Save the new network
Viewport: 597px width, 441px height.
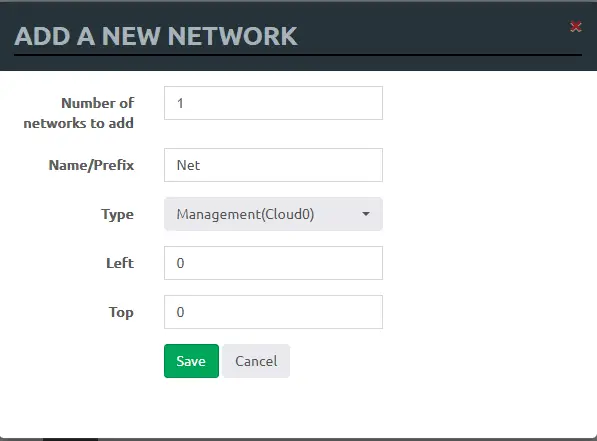point(191,361)
